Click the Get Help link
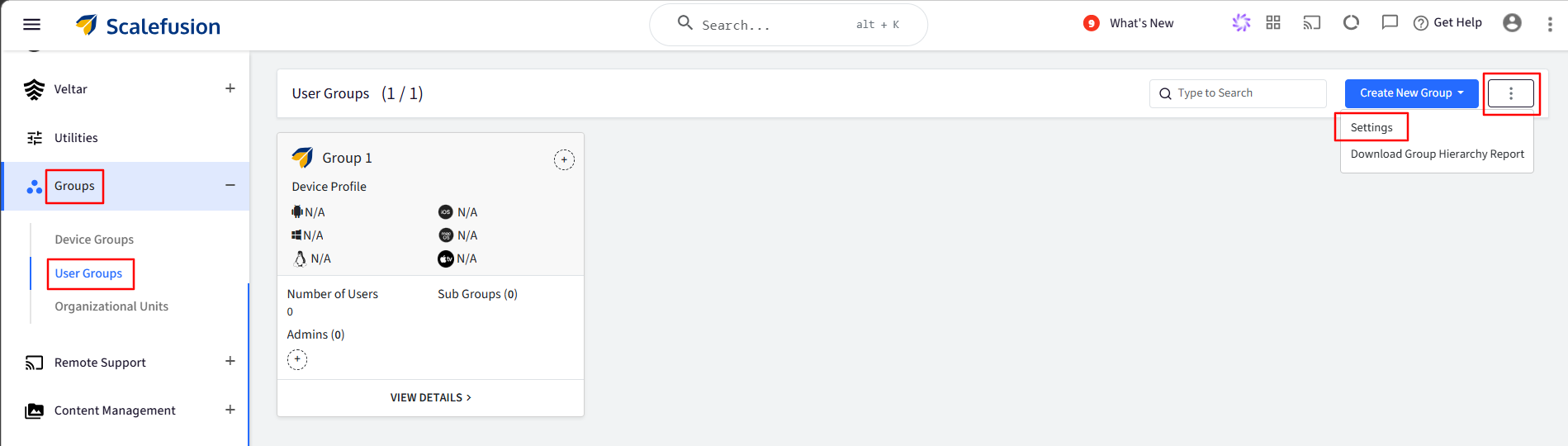 click(1447, 23)
